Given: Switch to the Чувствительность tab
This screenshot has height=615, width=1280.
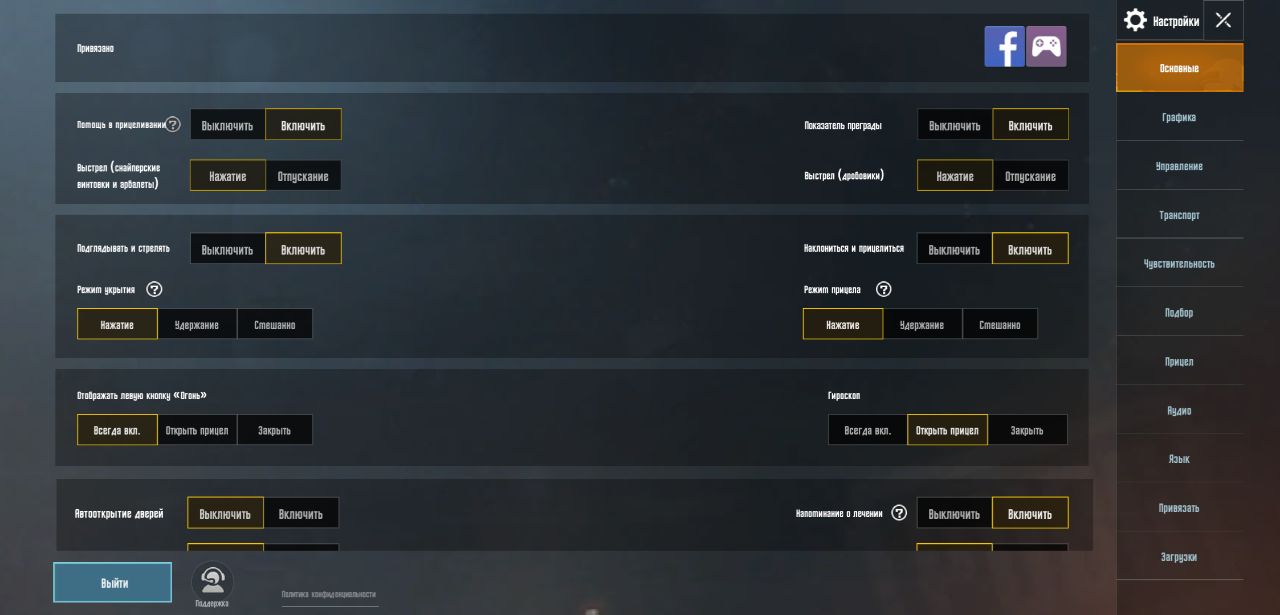Looking at the screenshot, I should [x=1179, y=263].
